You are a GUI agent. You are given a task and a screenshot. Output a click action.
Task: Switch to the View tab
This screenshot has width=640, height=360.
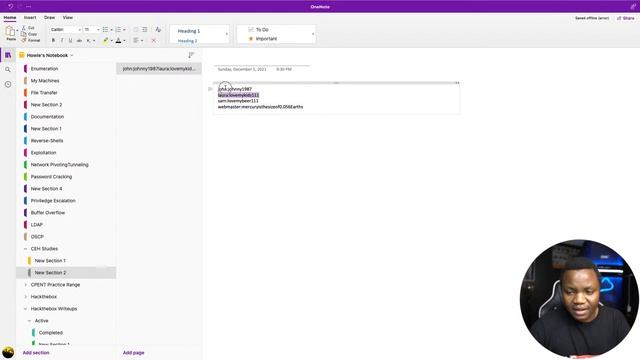68,18
